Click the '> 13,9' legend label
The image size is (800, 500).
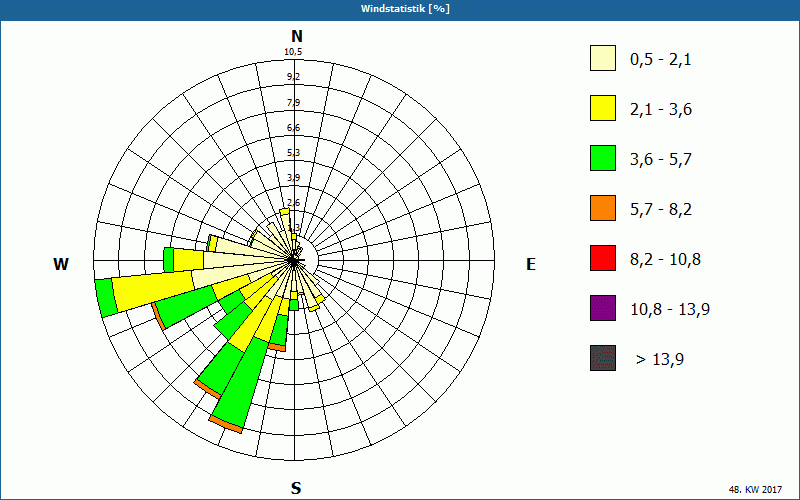(x=660, y=360)
